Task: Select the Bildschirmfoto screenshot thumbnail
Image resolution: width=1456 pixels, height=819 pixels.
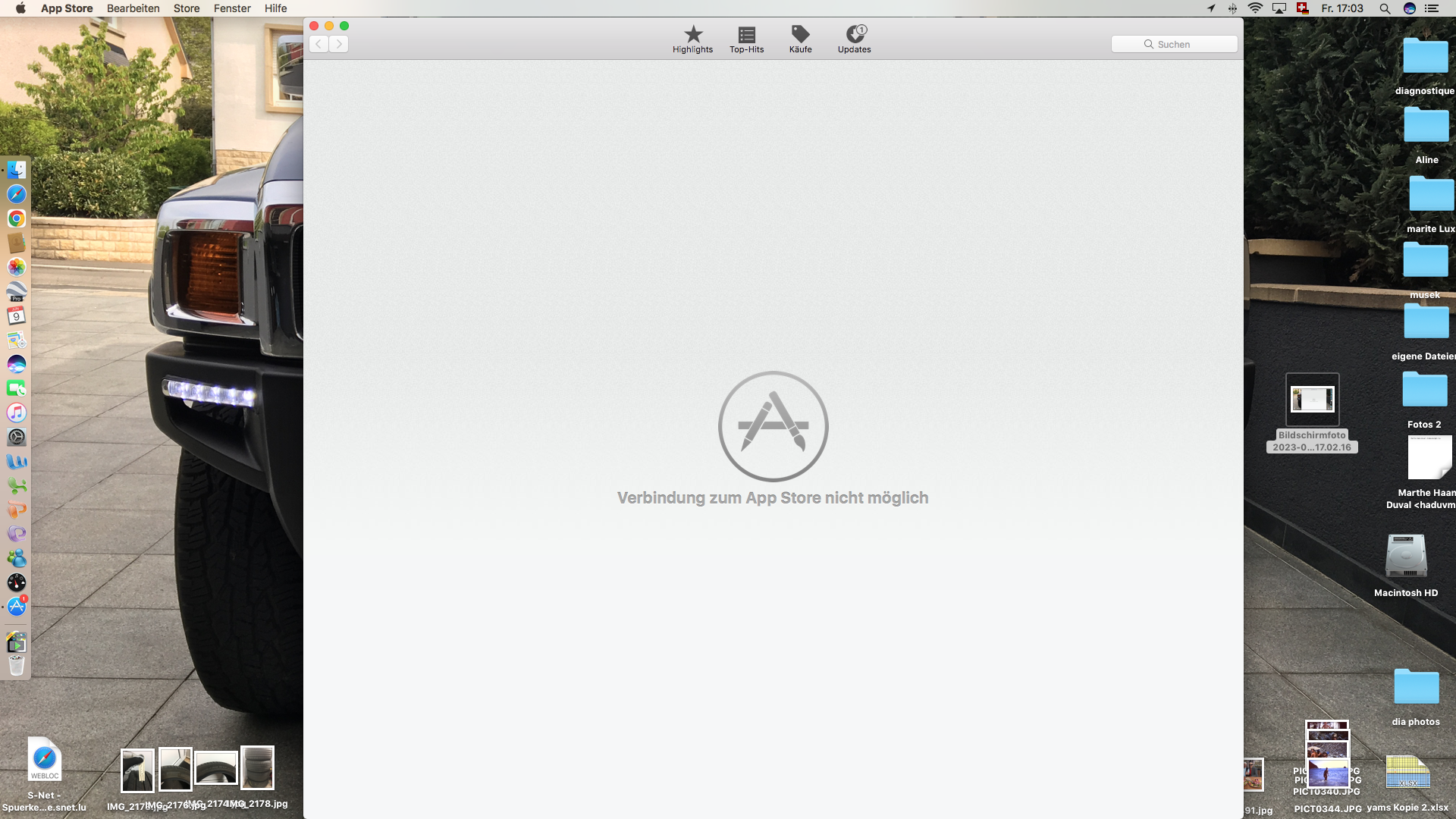Action: [1312, 399]
